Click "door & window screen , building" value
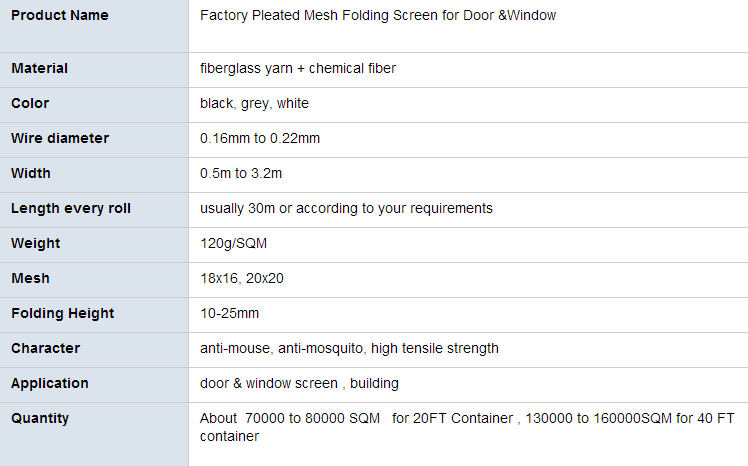This screenshot has height=466, width=748. pos(299,383)
